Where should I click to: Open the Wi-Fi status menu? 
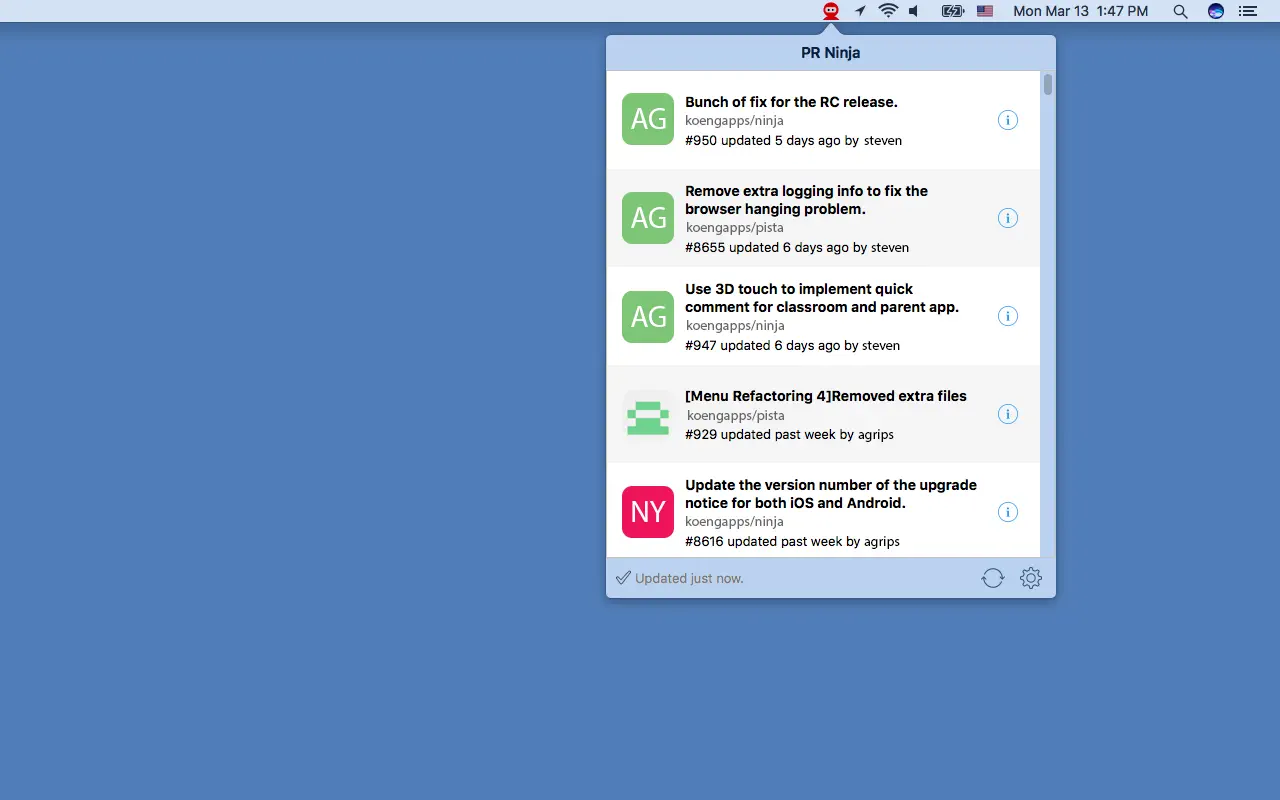887,11
